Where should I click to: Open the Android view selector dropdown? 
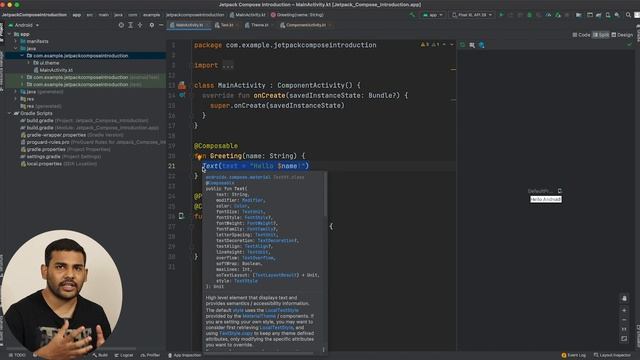point(27,25)
